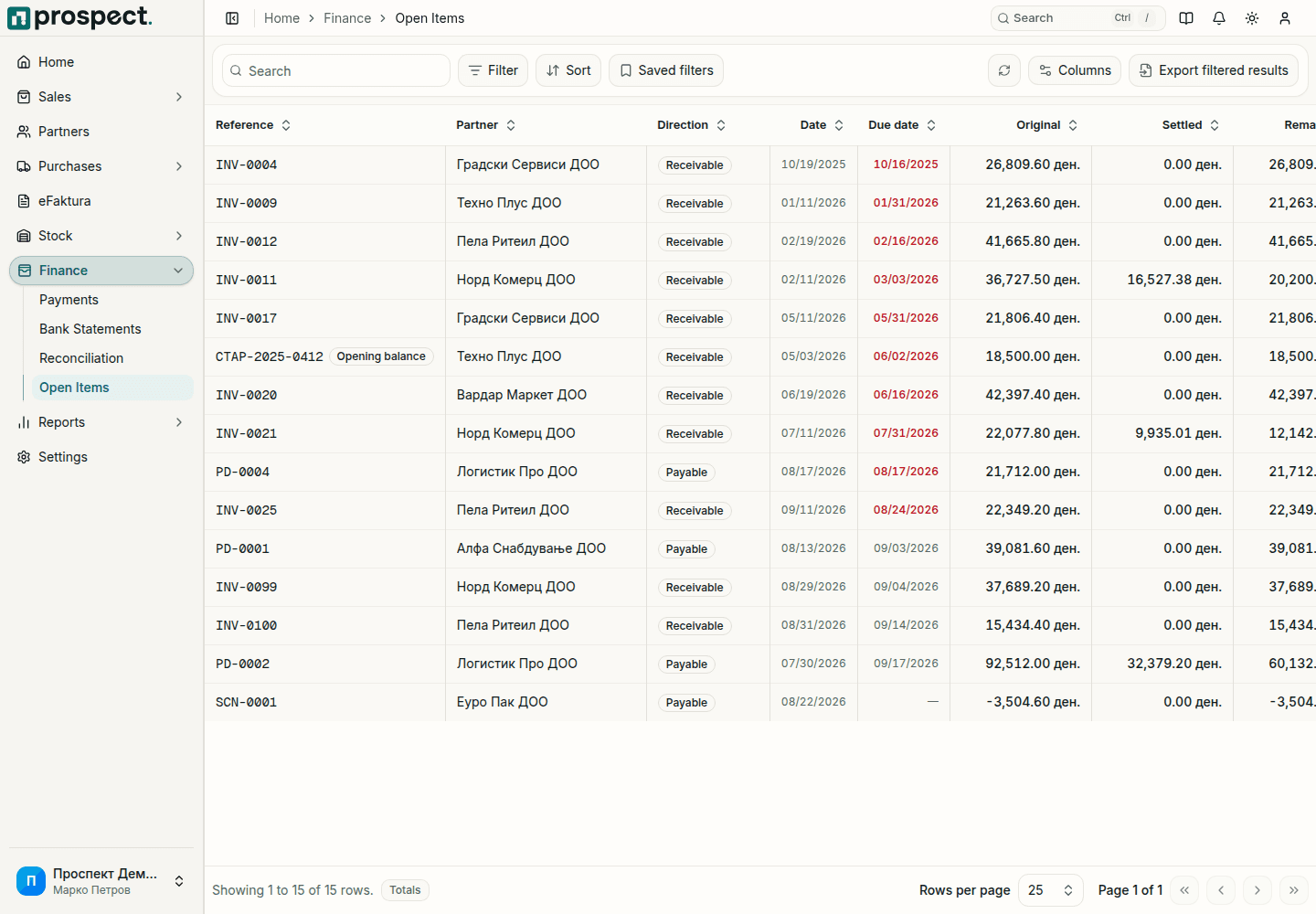Open the rows per page dropdown

coord(1051,890)
